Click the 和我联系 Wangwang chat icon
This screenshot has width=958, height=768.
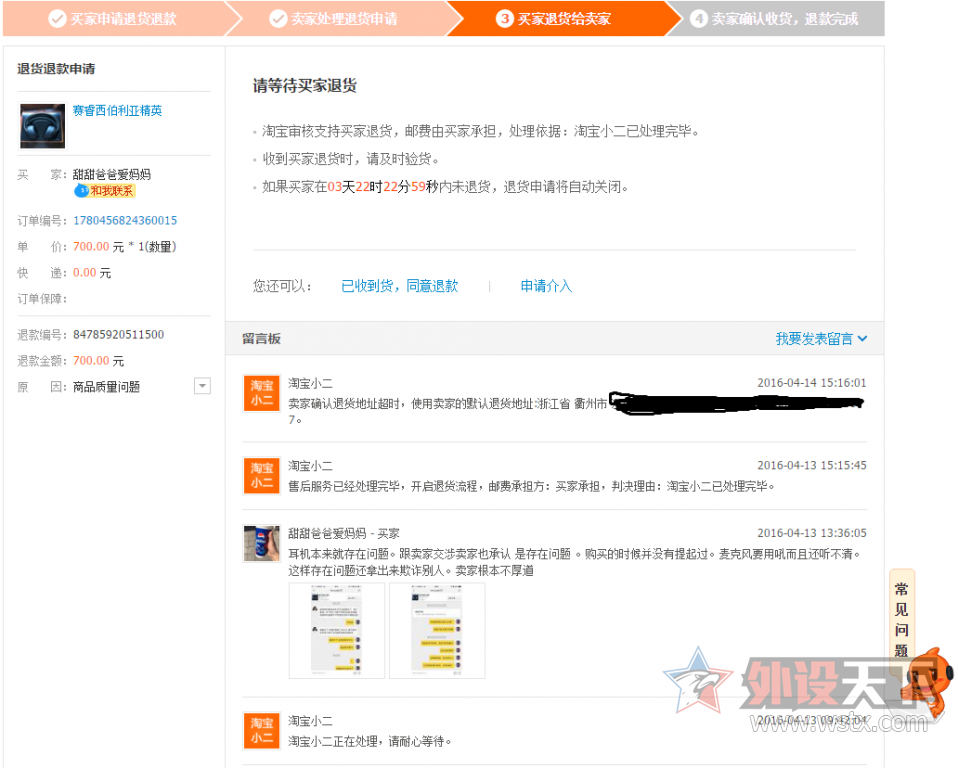[x=105, y=191]
